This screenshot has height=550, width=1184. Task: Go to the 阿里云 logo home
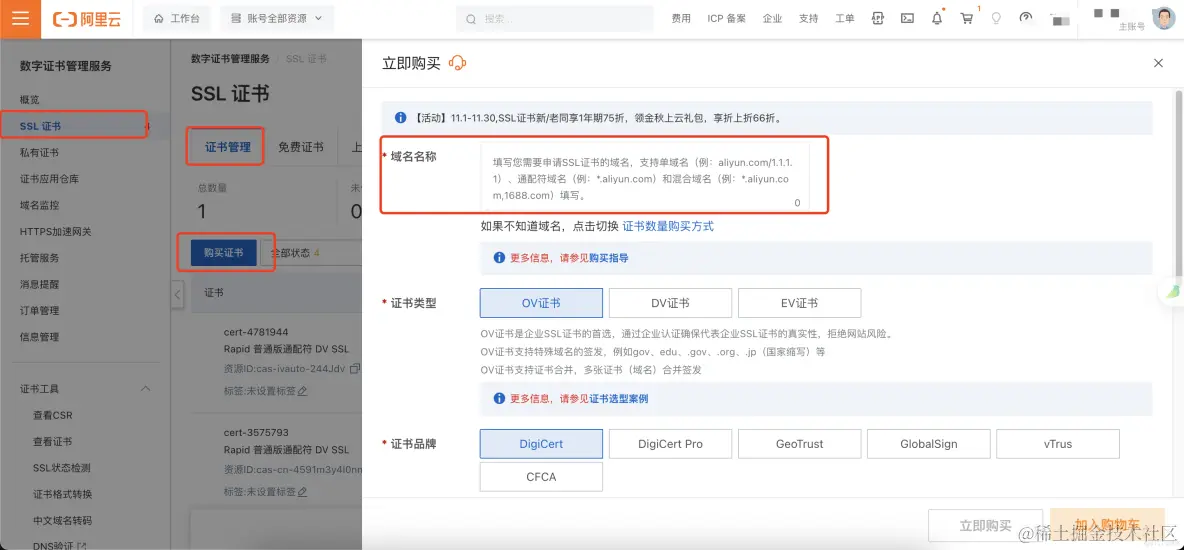[x=87, y=19]
